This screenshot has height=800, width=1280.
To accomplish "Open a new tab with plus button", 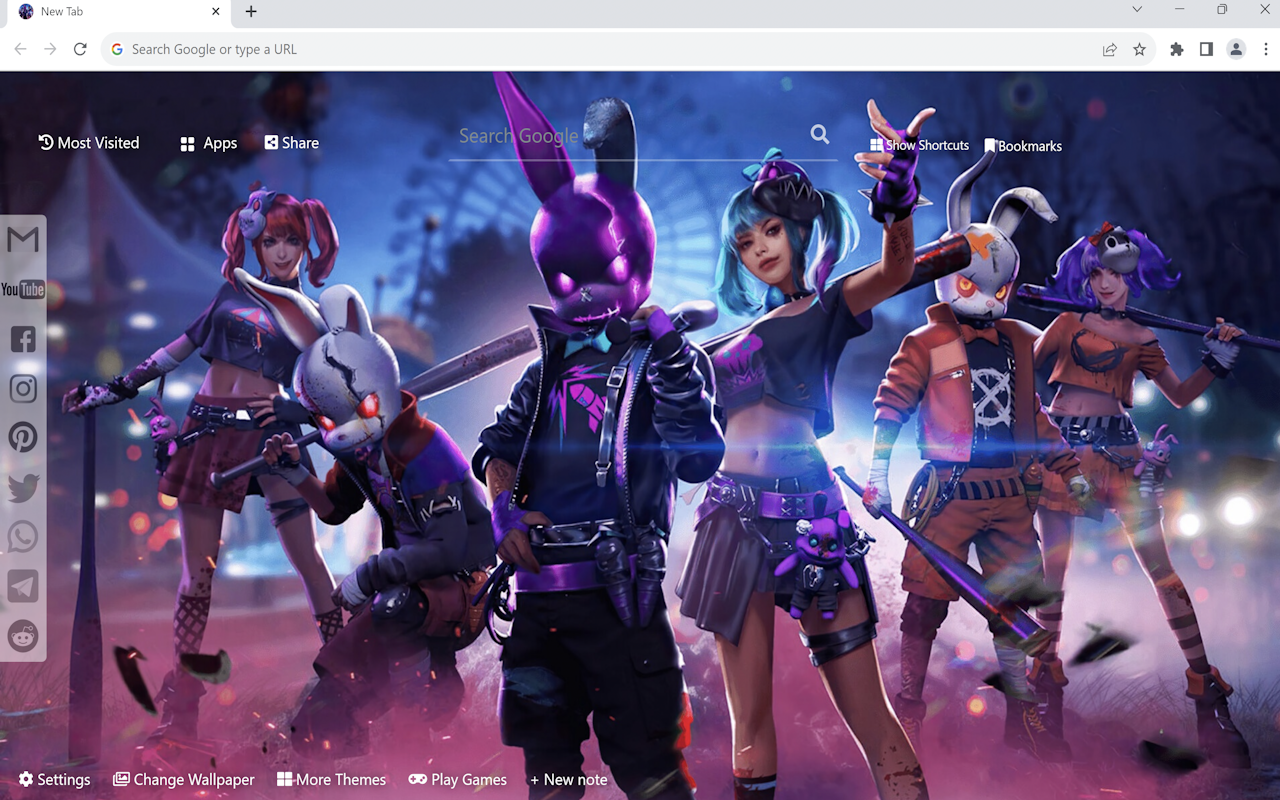I will coord(251,11).
